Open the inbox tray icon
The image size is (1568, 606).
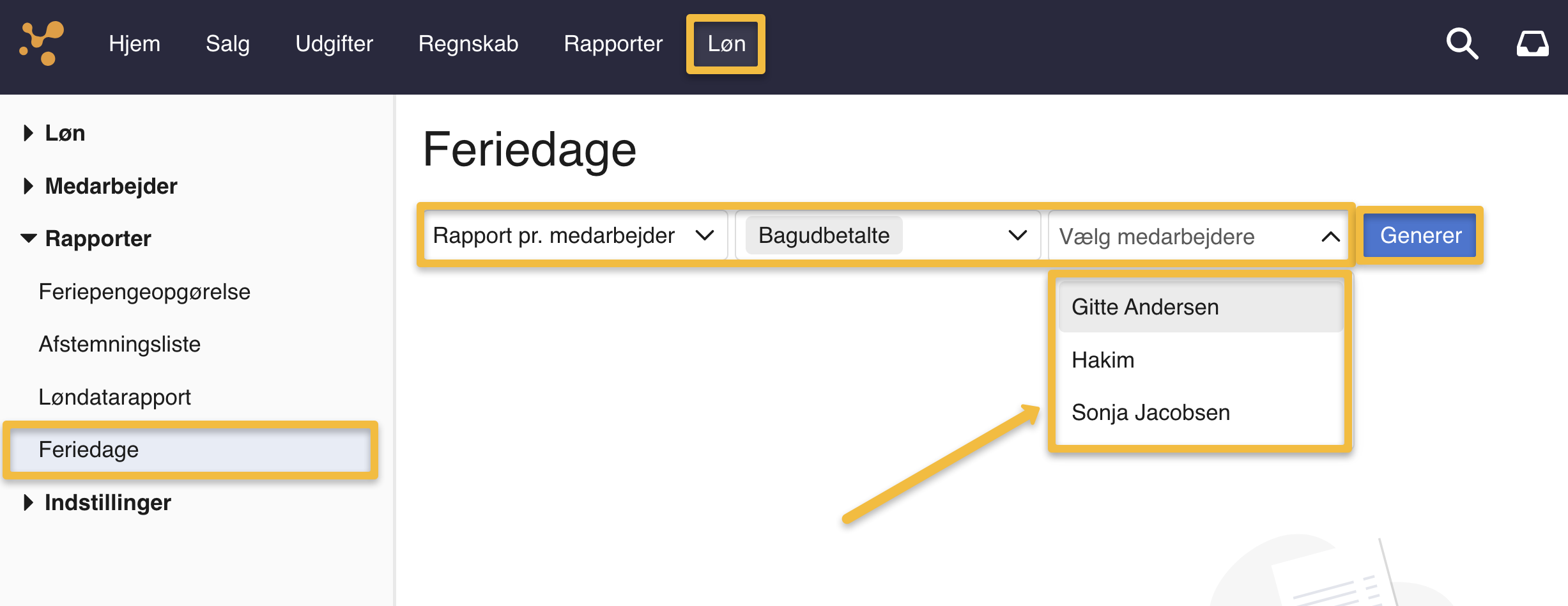tap(1532, 44)
